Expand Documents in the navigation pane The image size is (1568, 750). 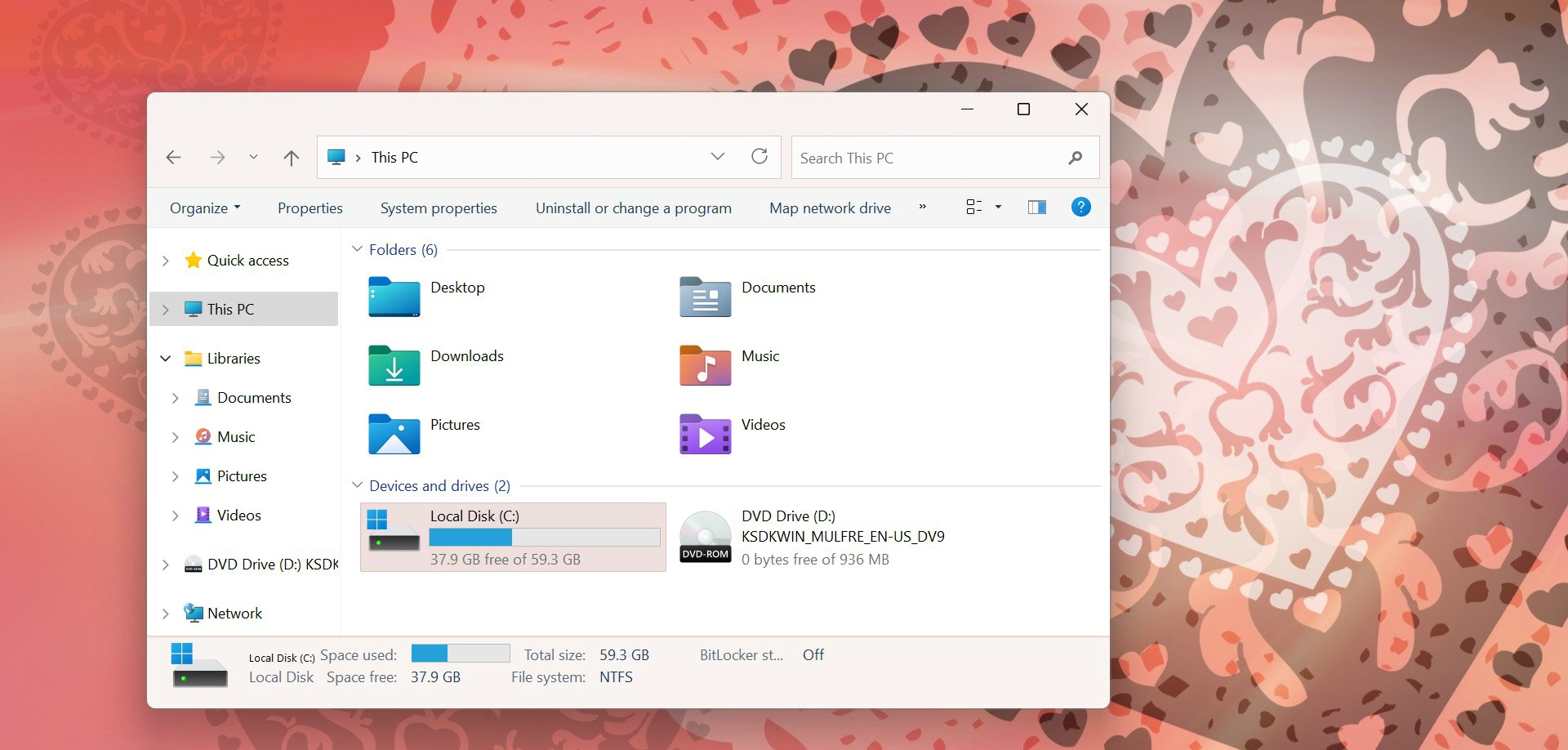pos(175,397)
